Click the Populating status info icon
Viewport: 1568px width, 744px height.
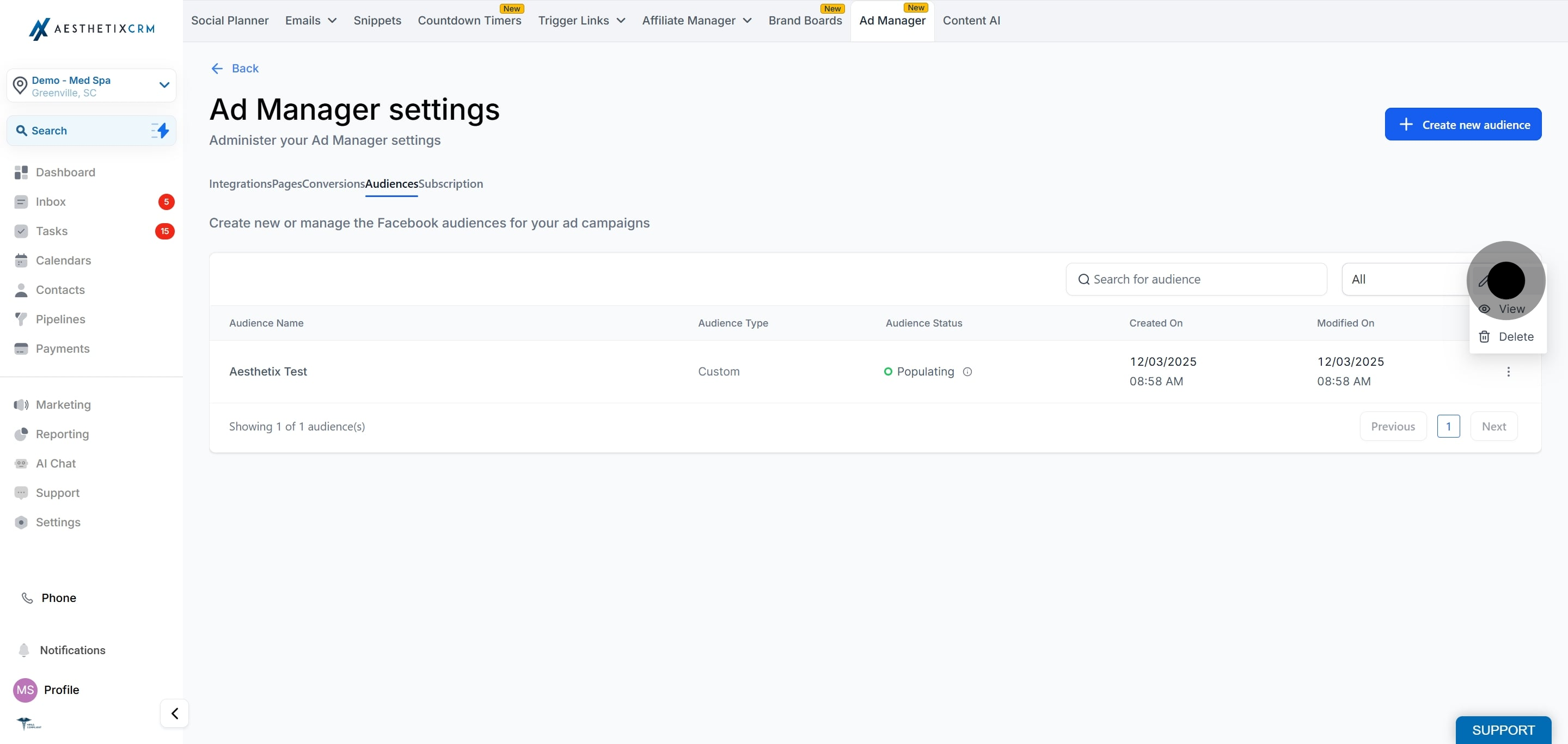pos(967,372)
